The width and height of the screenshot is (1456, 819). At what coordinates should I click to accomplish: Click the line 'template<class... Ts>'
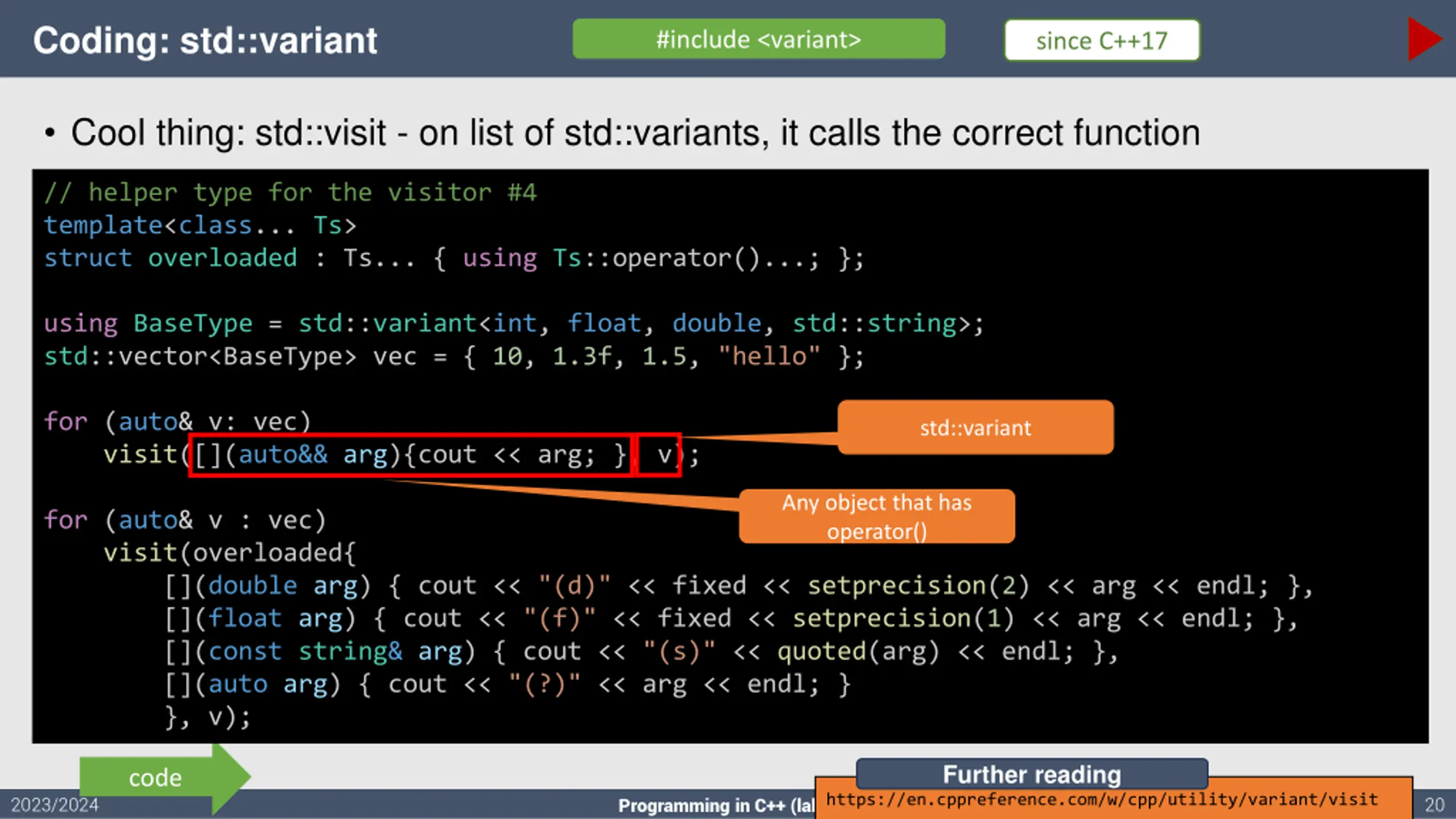(x=200, y=226)
